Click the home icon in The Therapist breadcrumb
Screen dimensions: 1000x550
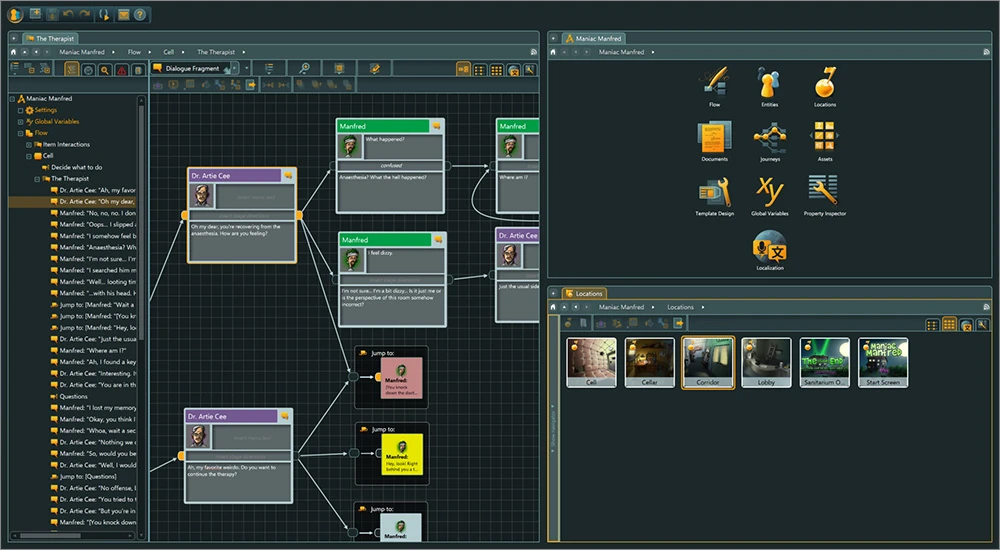(13, 52)
